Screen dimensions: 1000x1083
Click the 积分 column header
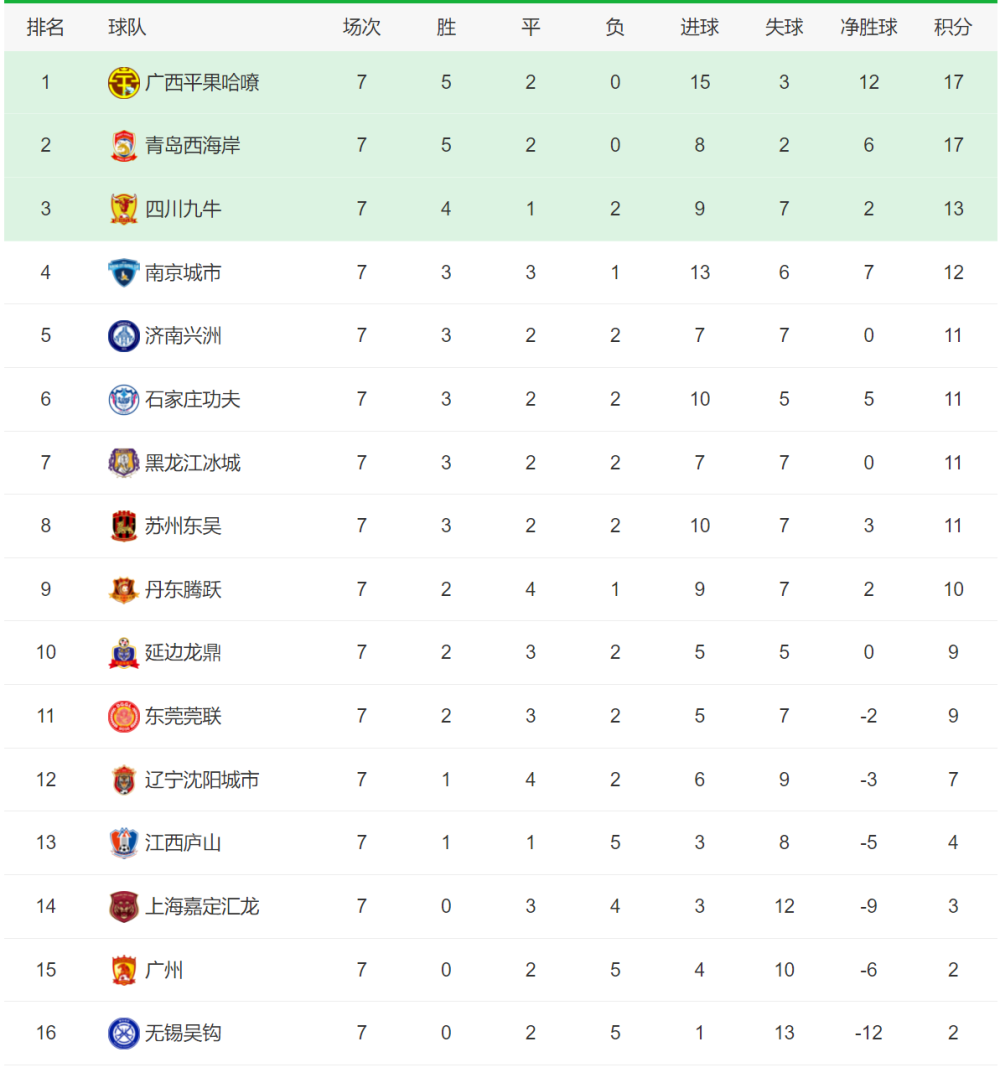pyautogui.click(x=953, y=28)
